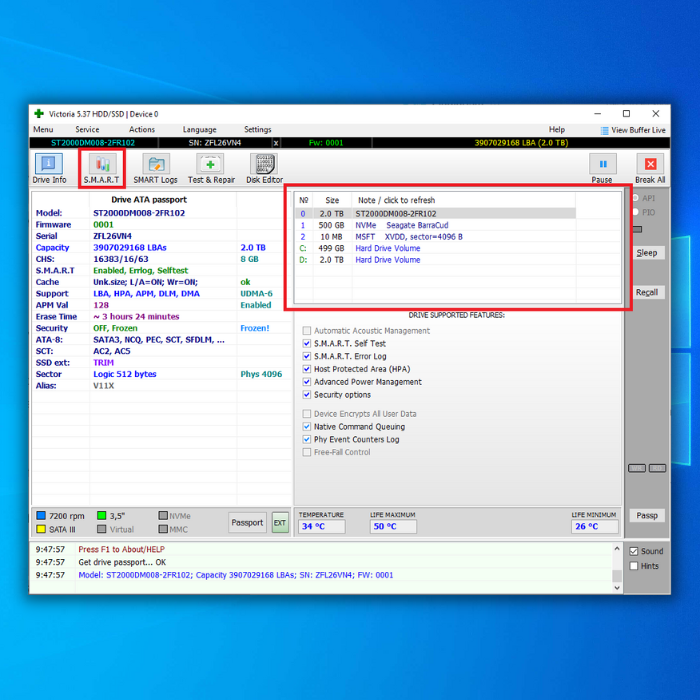Viewport: 700px width, 700px height.
Task: Click the Passport button
Action: (247, 523)
